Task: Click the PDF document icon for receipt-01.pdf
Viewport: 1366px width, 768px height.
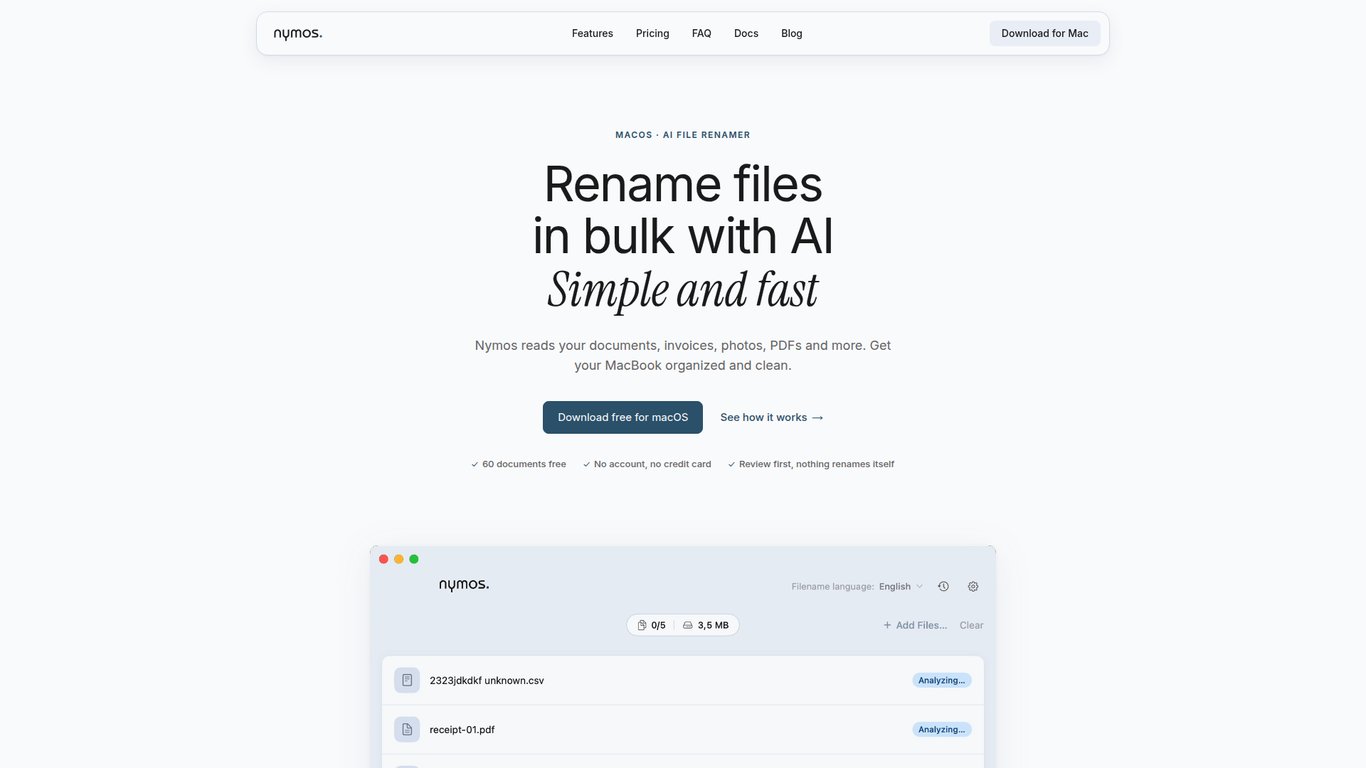Action: pos(407,730)
